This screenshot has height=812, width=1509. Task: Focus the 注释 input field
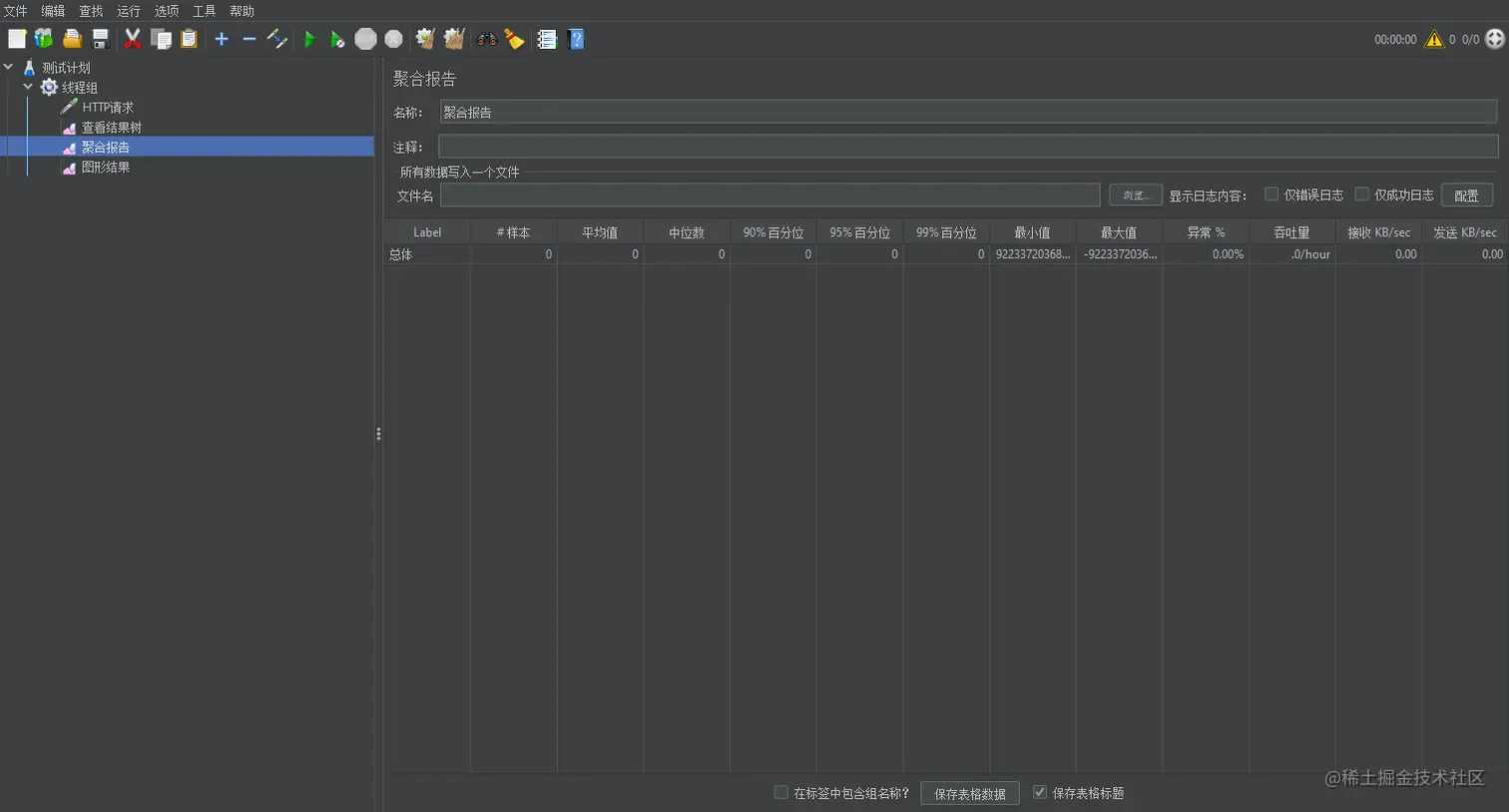pyautogui.click(x=968, y=147)
